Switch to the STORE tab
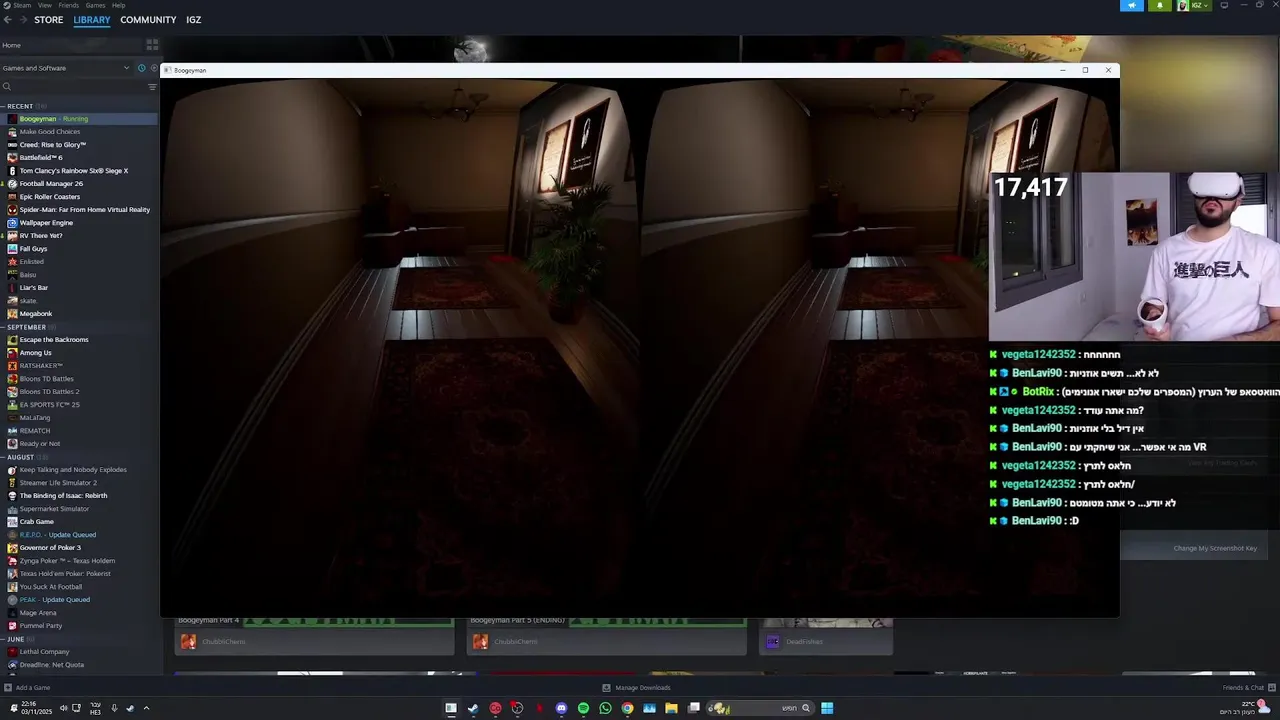The height and width of the screenshot is (720, 1280). click(49, 20)
